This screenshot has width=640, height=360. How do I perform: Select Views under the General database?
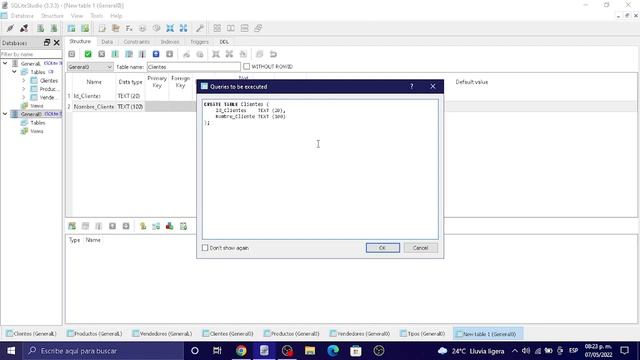(x=36, y=106)
